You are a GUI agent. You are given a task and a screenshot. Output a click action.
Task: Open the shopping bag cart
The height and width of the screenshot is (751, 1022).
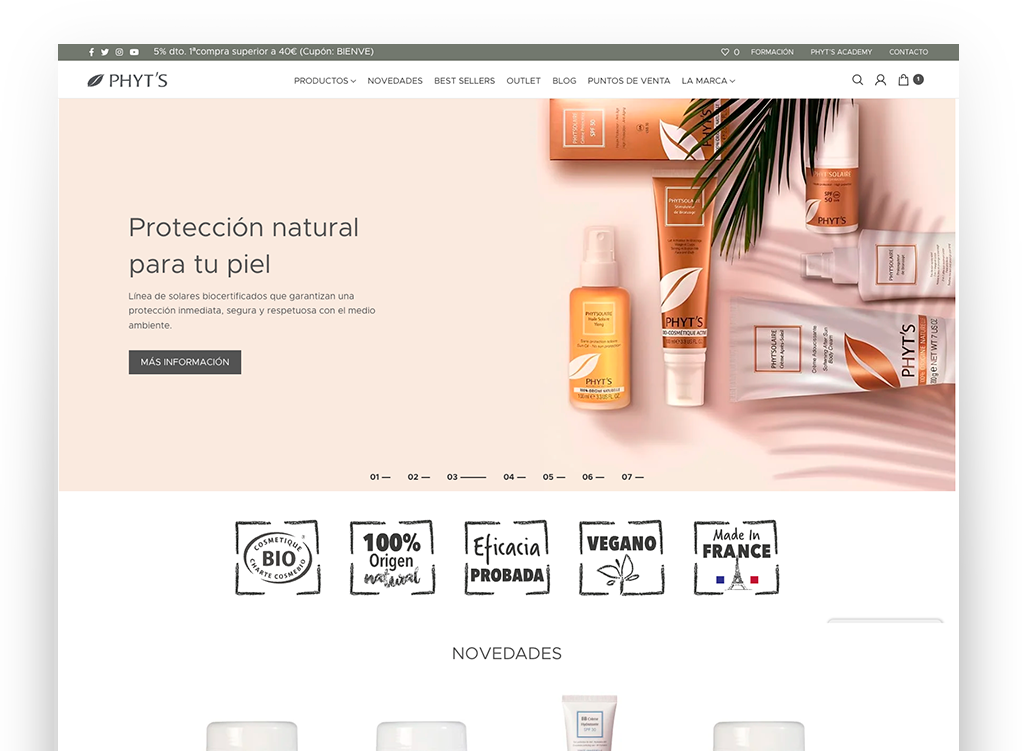[904, 80]
